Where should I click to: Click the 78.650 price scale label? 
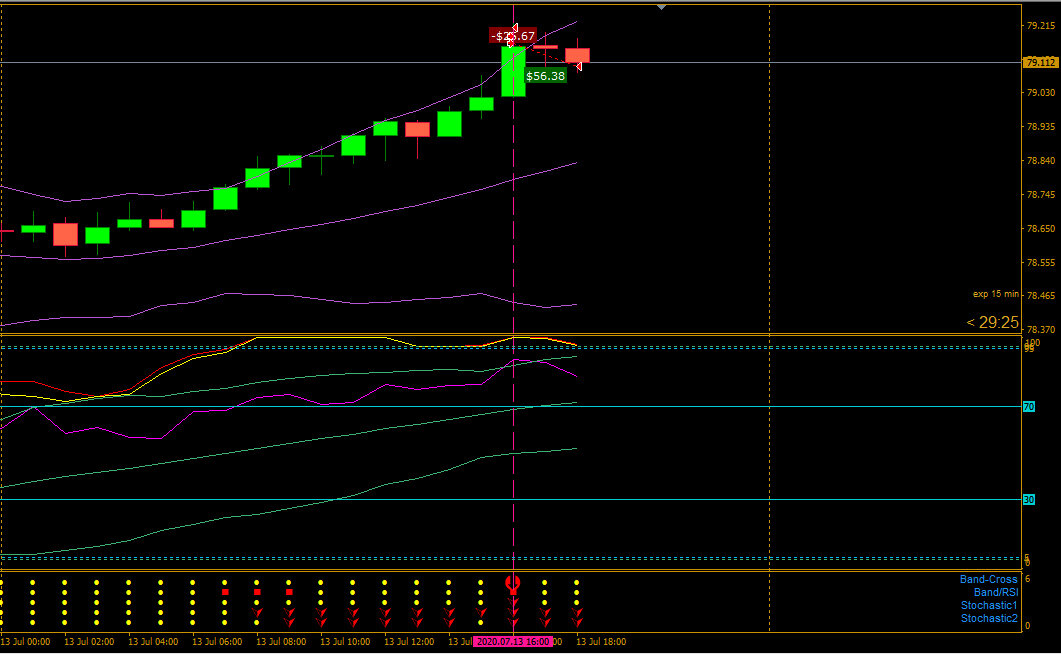click(1041, 229)
